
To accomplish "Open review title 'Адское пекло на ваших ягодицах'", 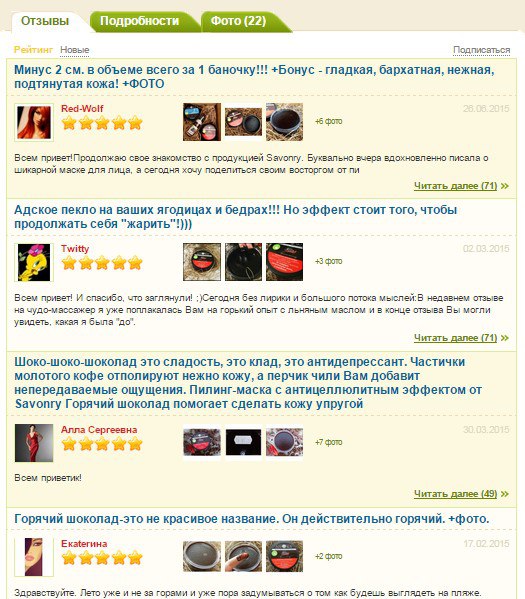I will point(235,217).
